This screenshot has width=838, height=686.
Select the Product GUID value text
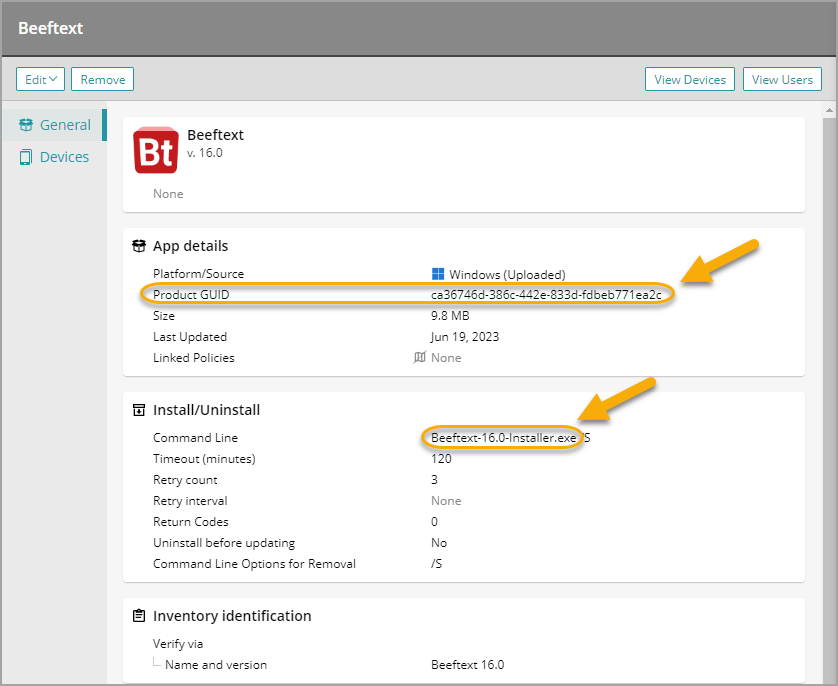(546, 295)
